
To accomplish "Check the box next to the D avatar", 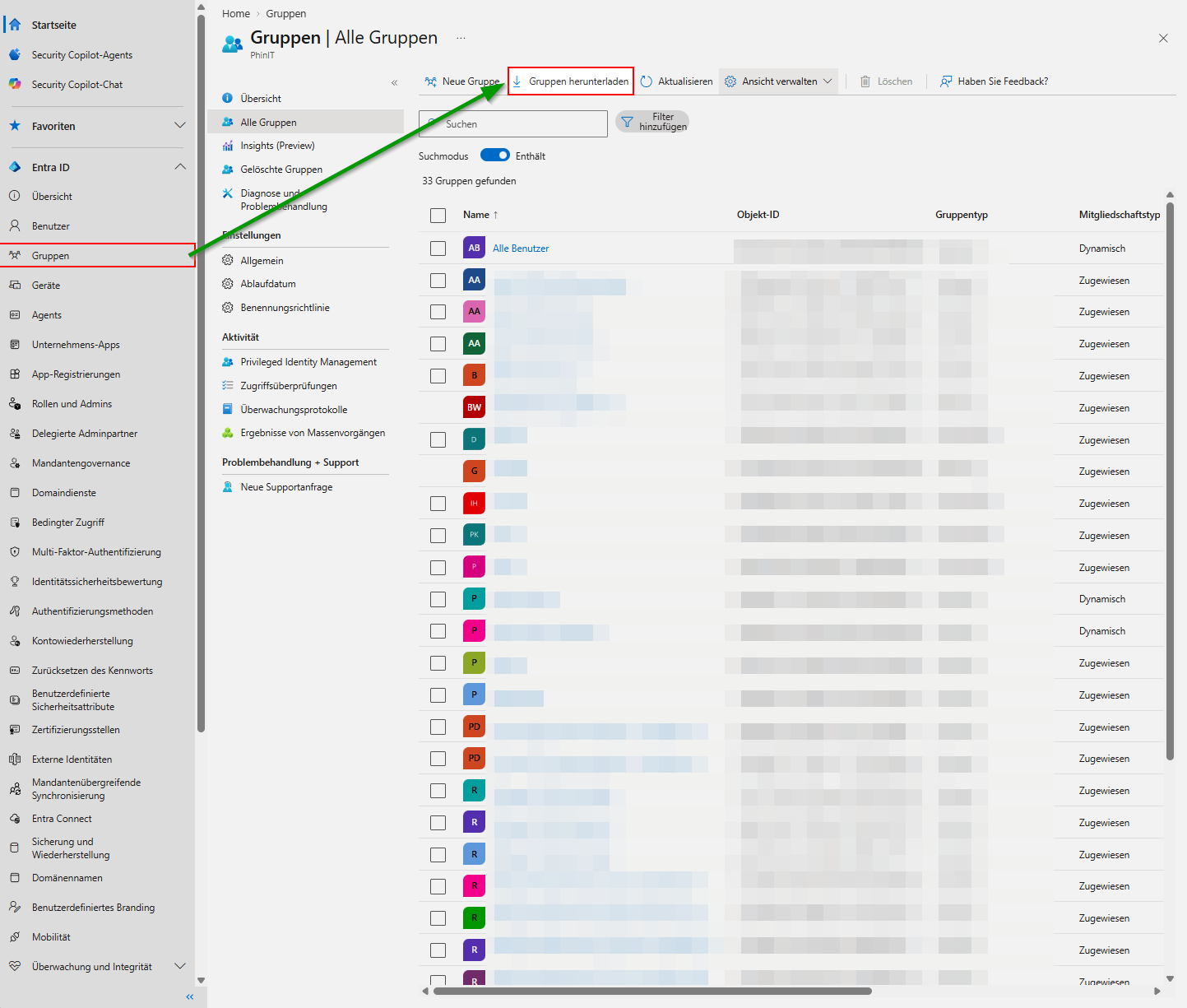I will 438,440.
